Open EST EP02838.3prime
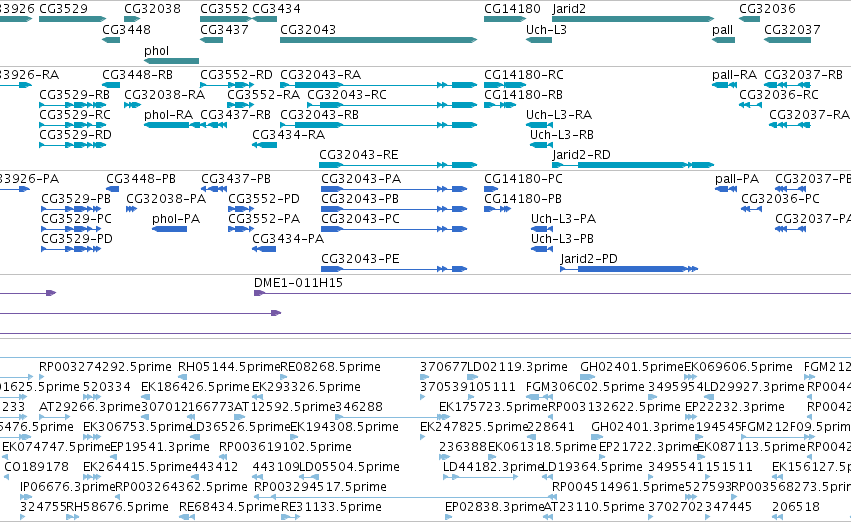This screenshot has height=522, width=851. (494, 507)
